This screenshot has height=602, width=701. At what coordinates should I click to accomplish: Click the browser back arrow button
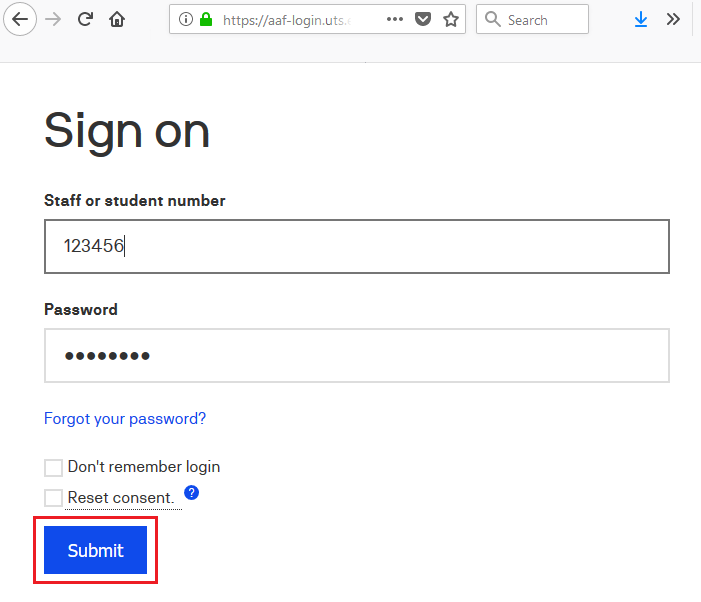click(21, 19)
